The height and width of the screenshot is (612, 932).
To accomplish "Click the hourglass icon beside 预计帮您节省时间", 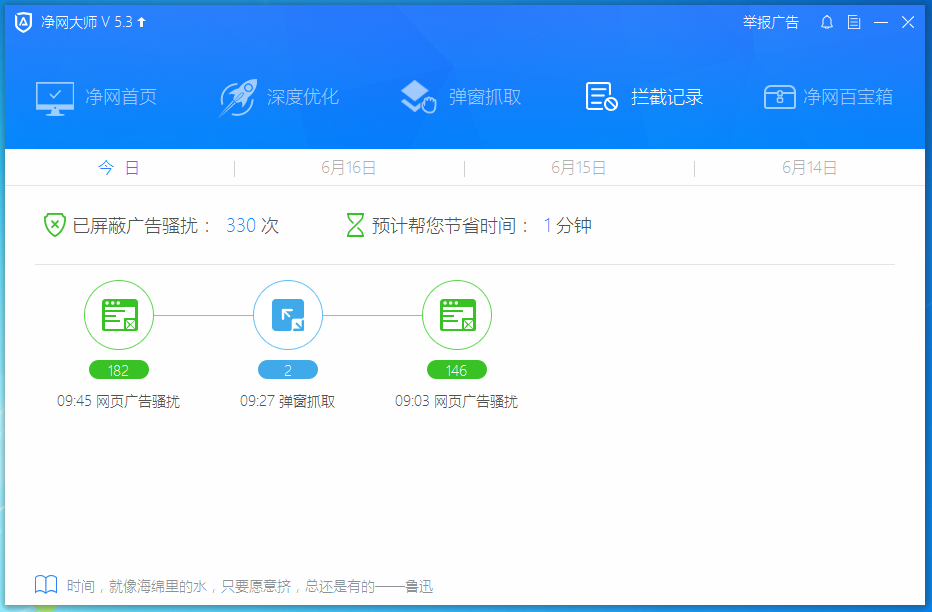I will [x=355, y=225].
